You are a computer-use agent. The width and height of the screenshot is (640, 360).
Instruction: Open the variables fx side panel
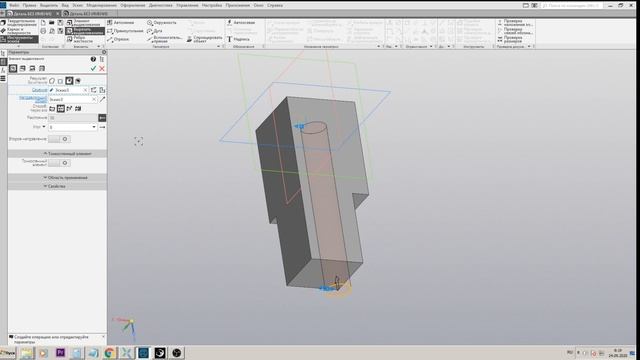3,70
